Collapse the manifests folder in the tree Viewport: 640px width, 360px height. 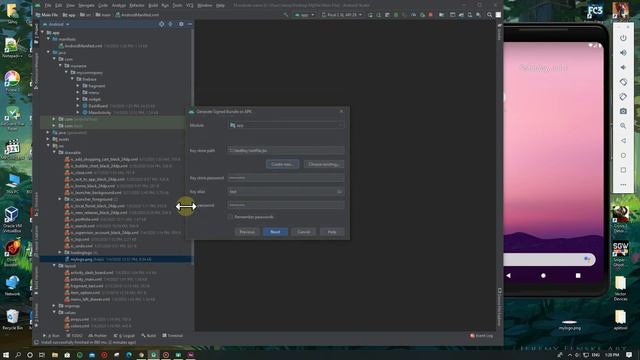pos(49,39)
